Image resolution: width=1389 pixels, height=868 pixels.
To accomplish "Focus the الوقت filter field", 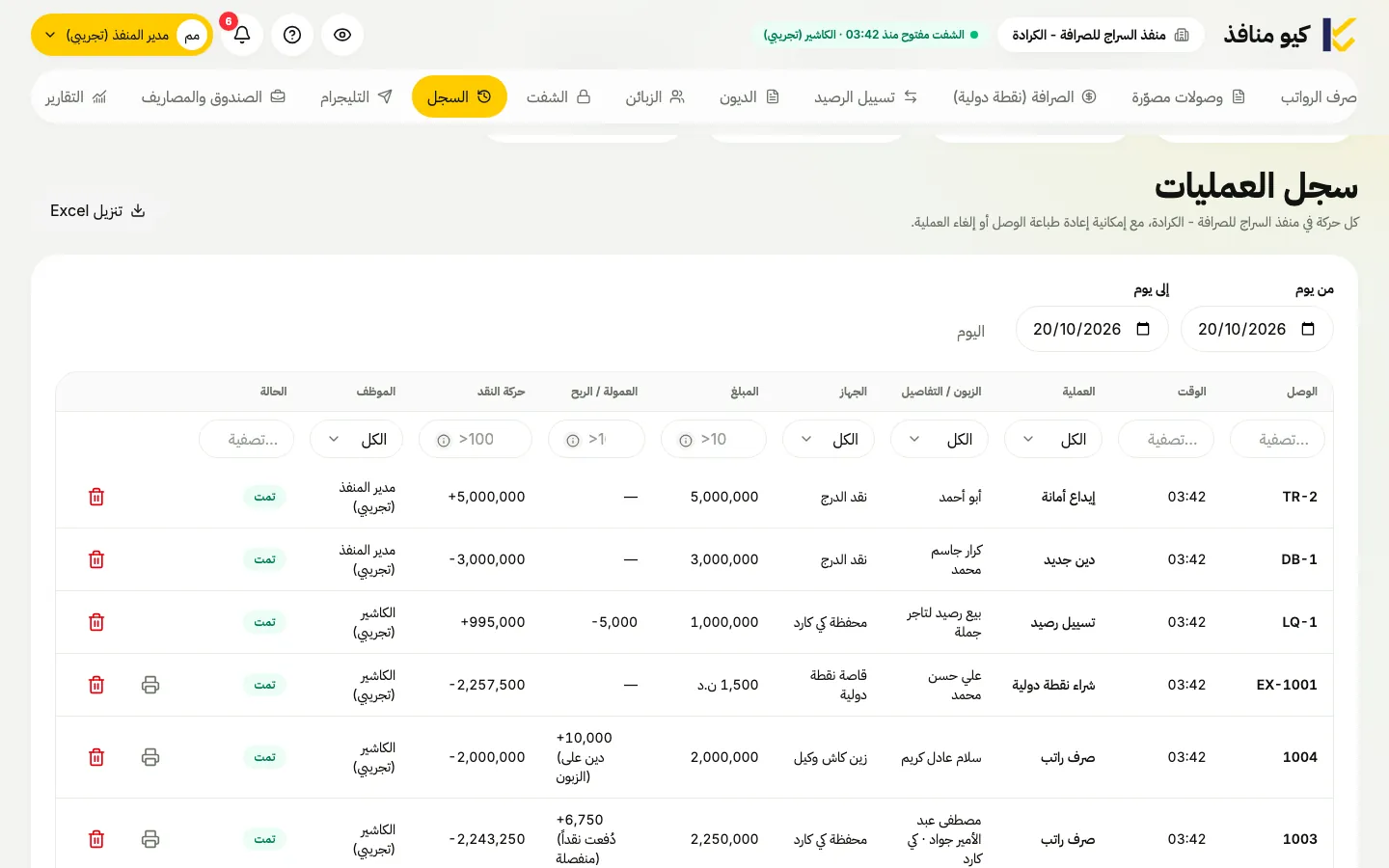I will point(1165,439).
